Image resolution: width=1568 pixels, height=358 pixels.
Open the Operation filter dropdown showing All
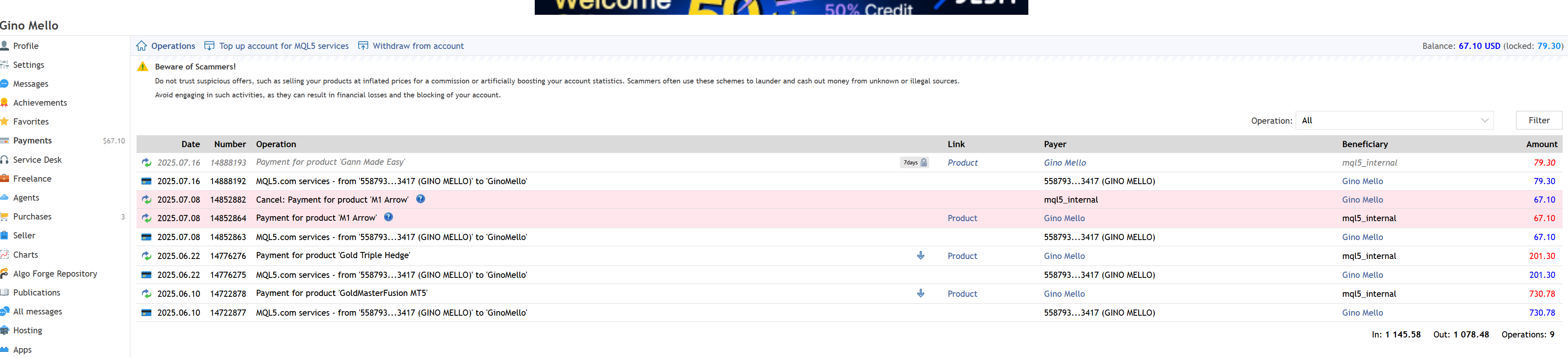pos(1394,120)
